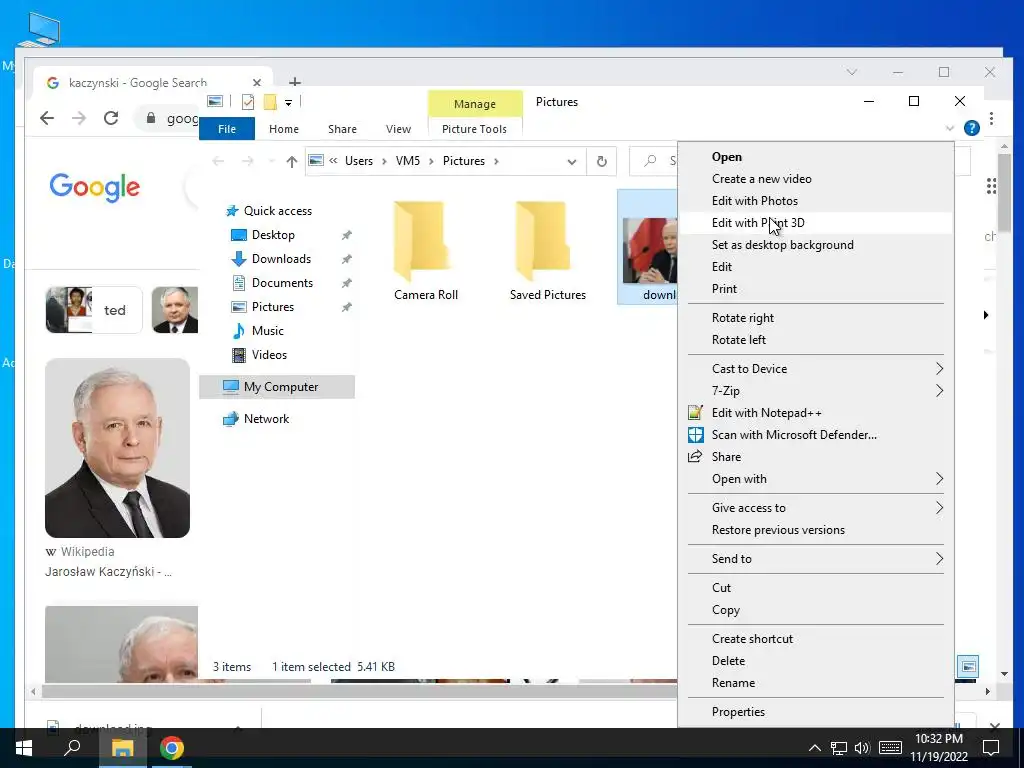This screenshot has height=768, width=1024.
Task: Open the Customize Quick Access Toolbar dropdown
Action: (288, 102)
